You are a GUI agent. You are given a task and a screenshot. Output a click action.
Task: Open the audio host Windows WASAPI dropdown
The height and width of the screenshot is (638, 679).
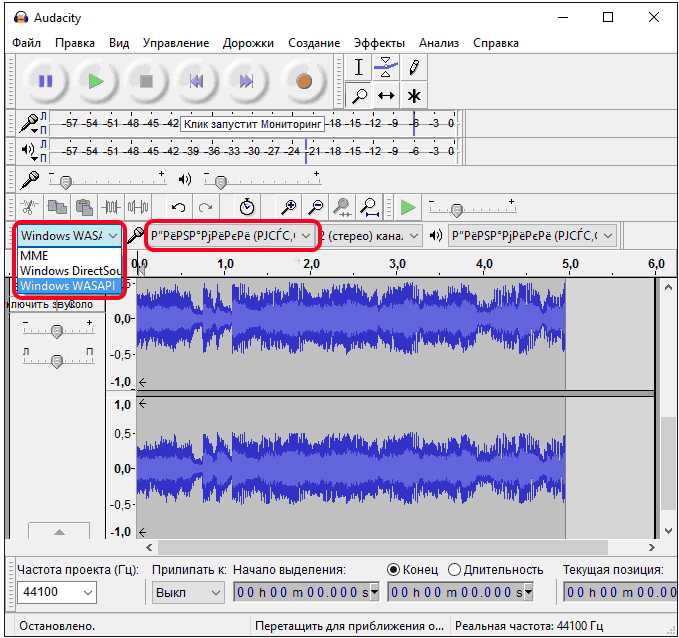(x=69, y=236)
